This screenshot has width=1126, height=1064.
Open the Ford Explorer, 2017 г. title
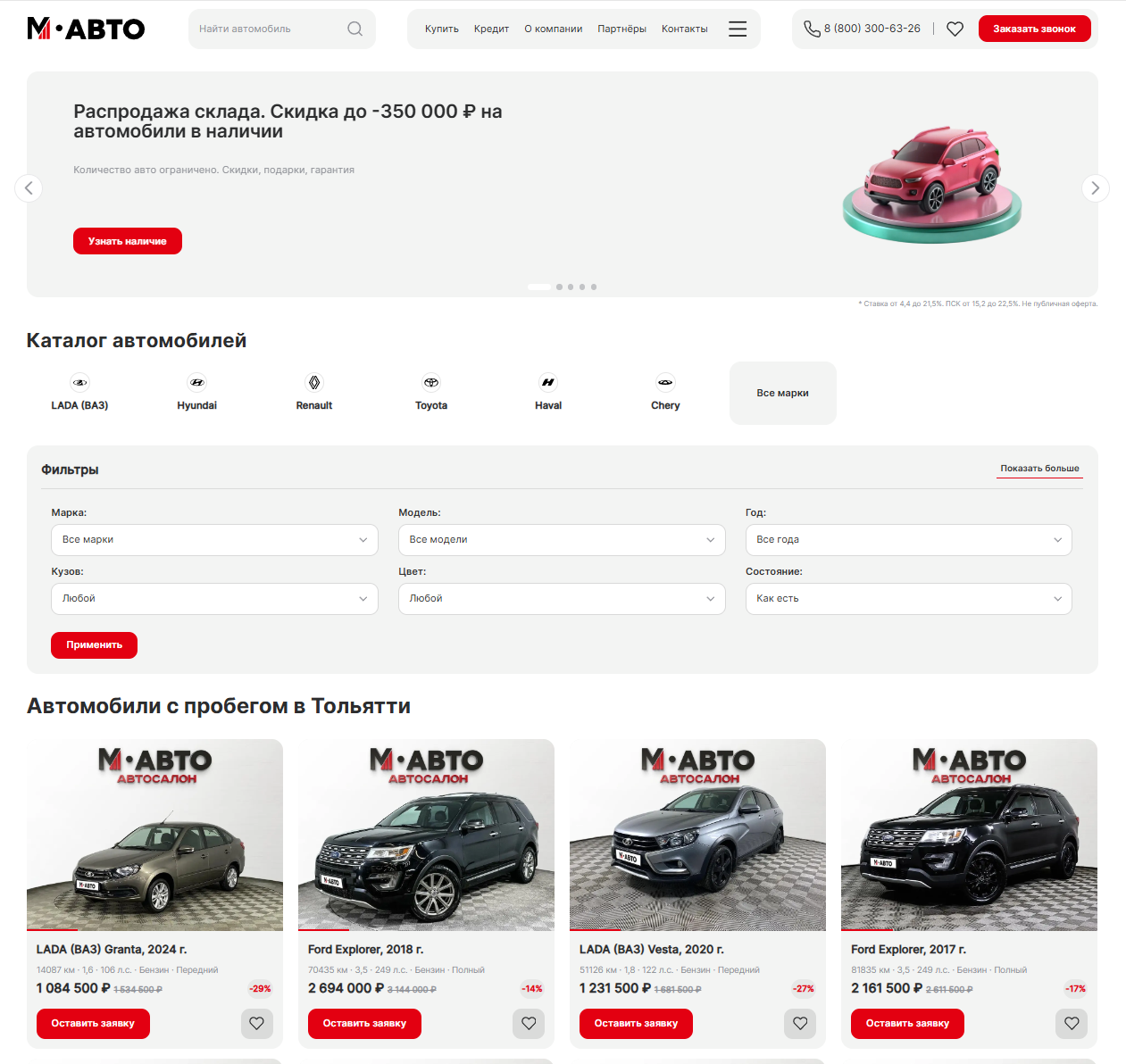(x=908, y=950)
